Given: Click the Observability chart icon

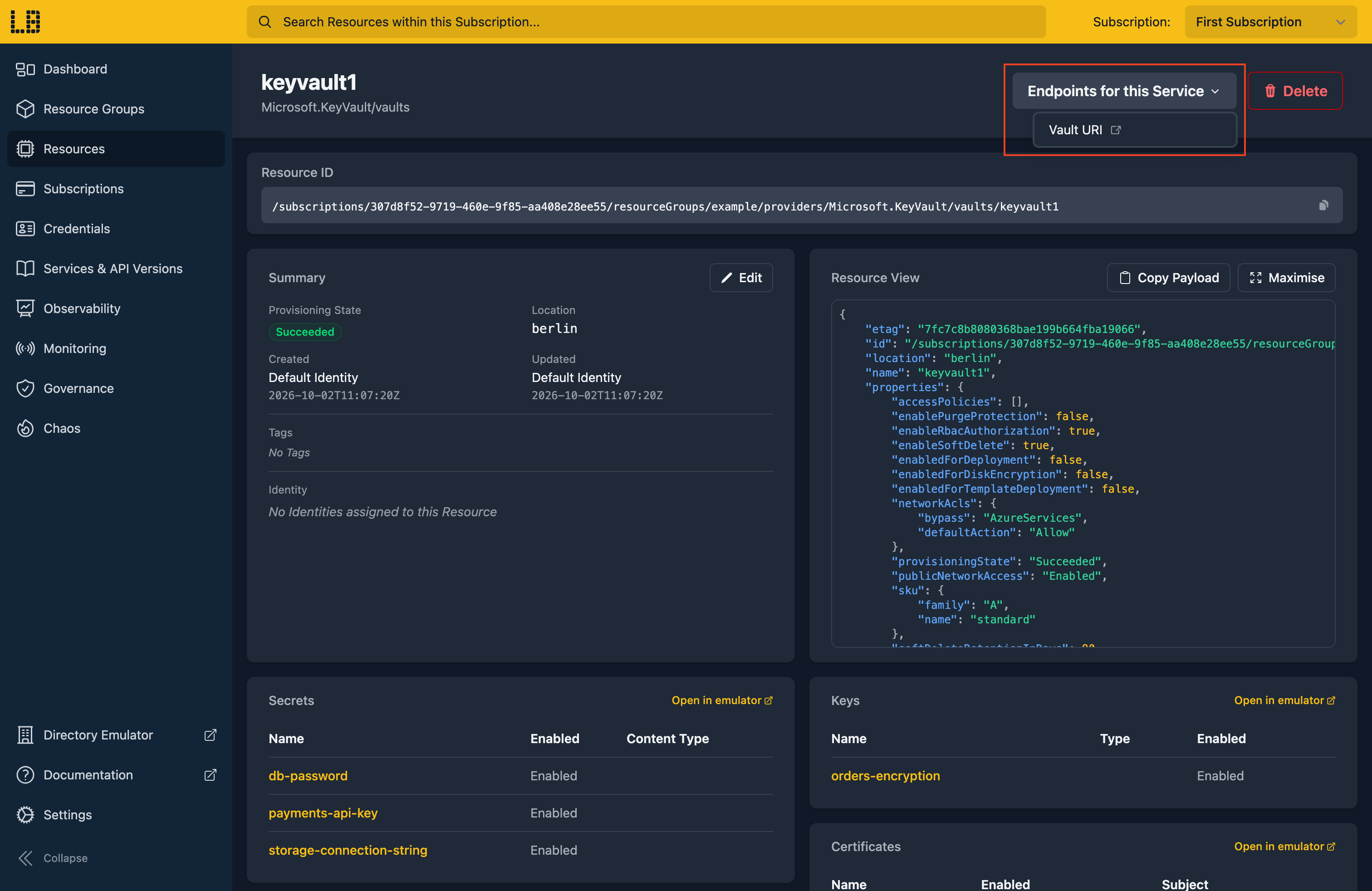Looking at the screenshot, I should tap(25, 308).
